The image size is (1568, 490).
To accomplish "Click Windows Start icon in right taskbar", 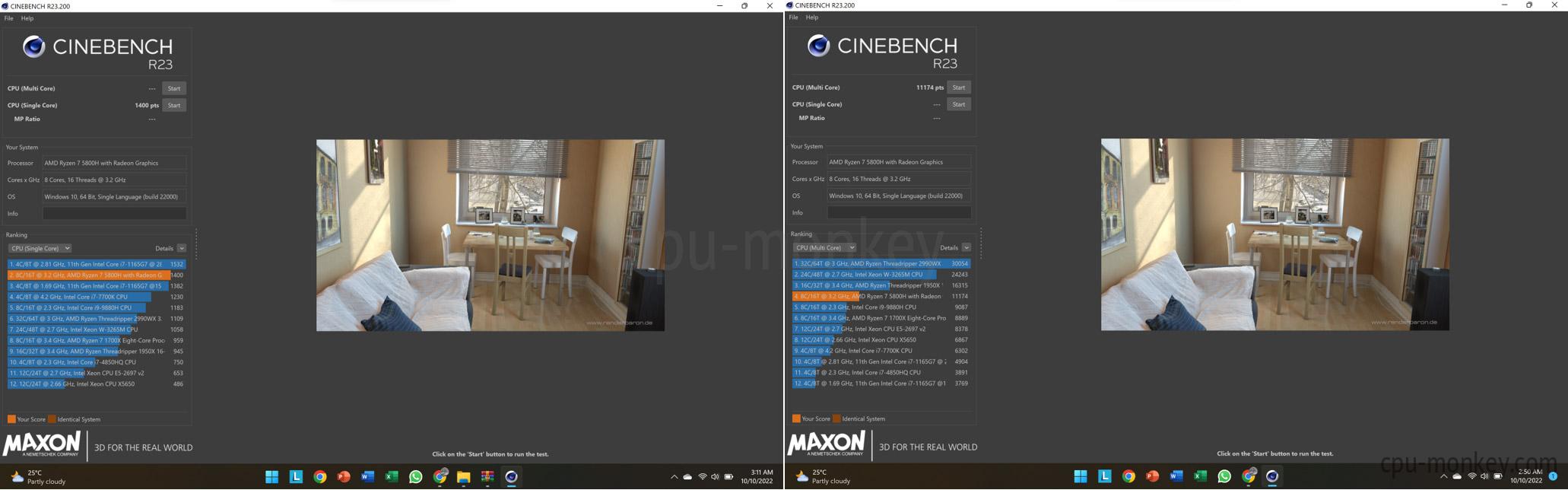I will click(1081, 476).
